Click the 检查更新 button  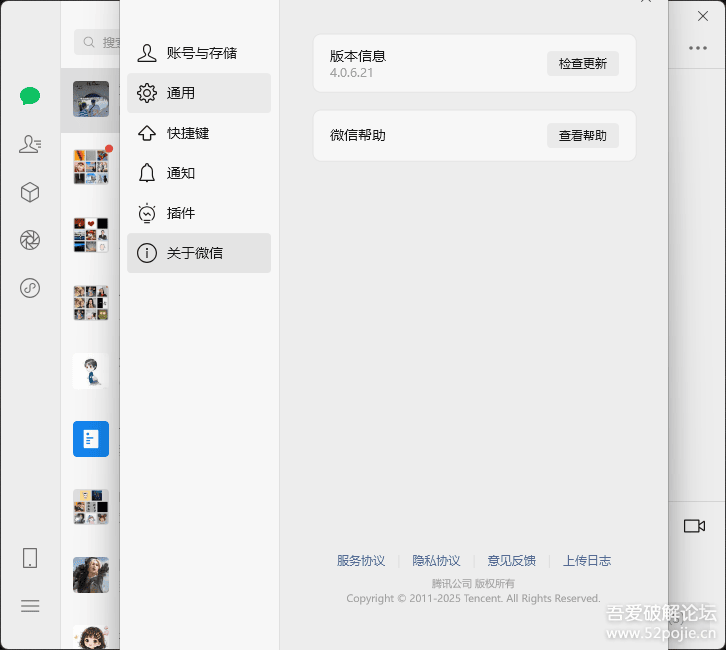pos(583,63)
